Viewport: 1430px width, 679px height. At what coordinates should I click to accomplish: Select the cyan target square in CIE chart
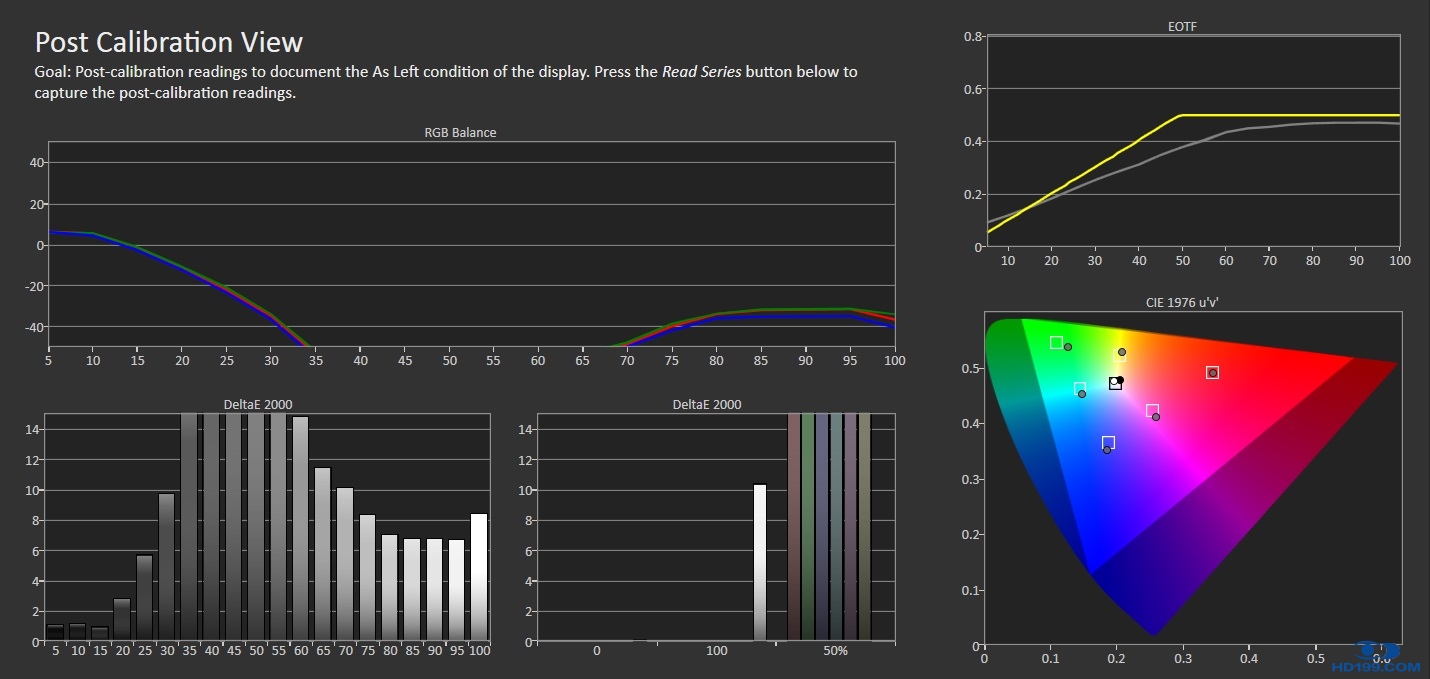(1079, 388)
